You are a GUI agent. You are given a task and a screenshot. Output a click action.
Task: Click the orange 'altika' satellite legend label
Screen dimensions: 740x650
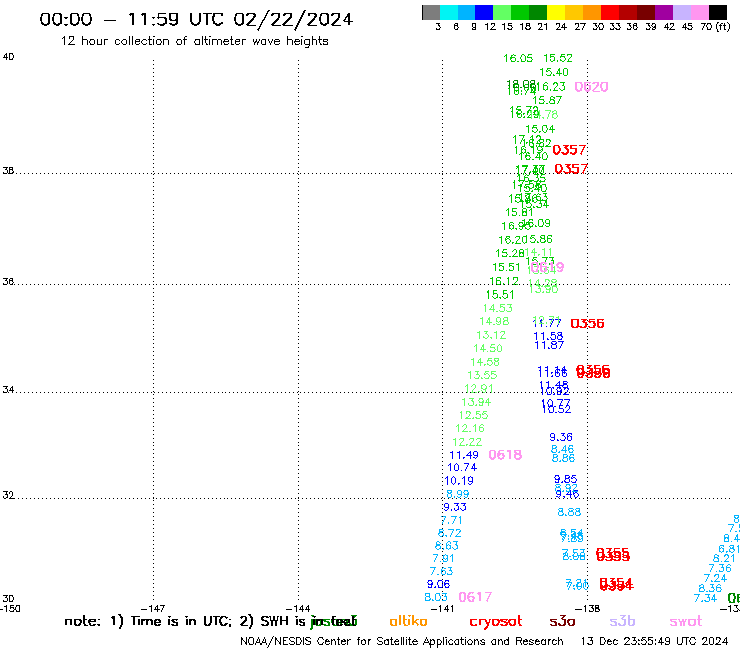click(x=408, y=621)
